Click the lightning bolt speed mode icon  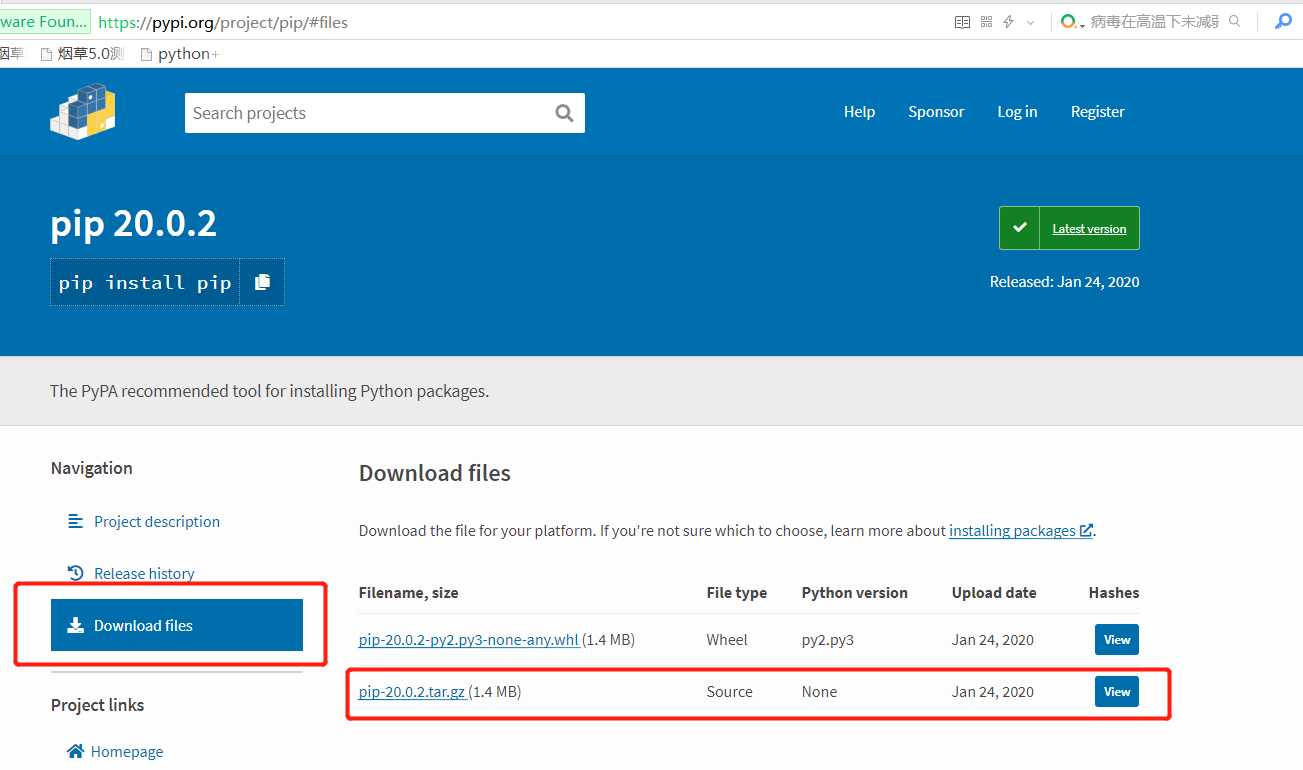pyautogui.click(x=1008, y=21)
